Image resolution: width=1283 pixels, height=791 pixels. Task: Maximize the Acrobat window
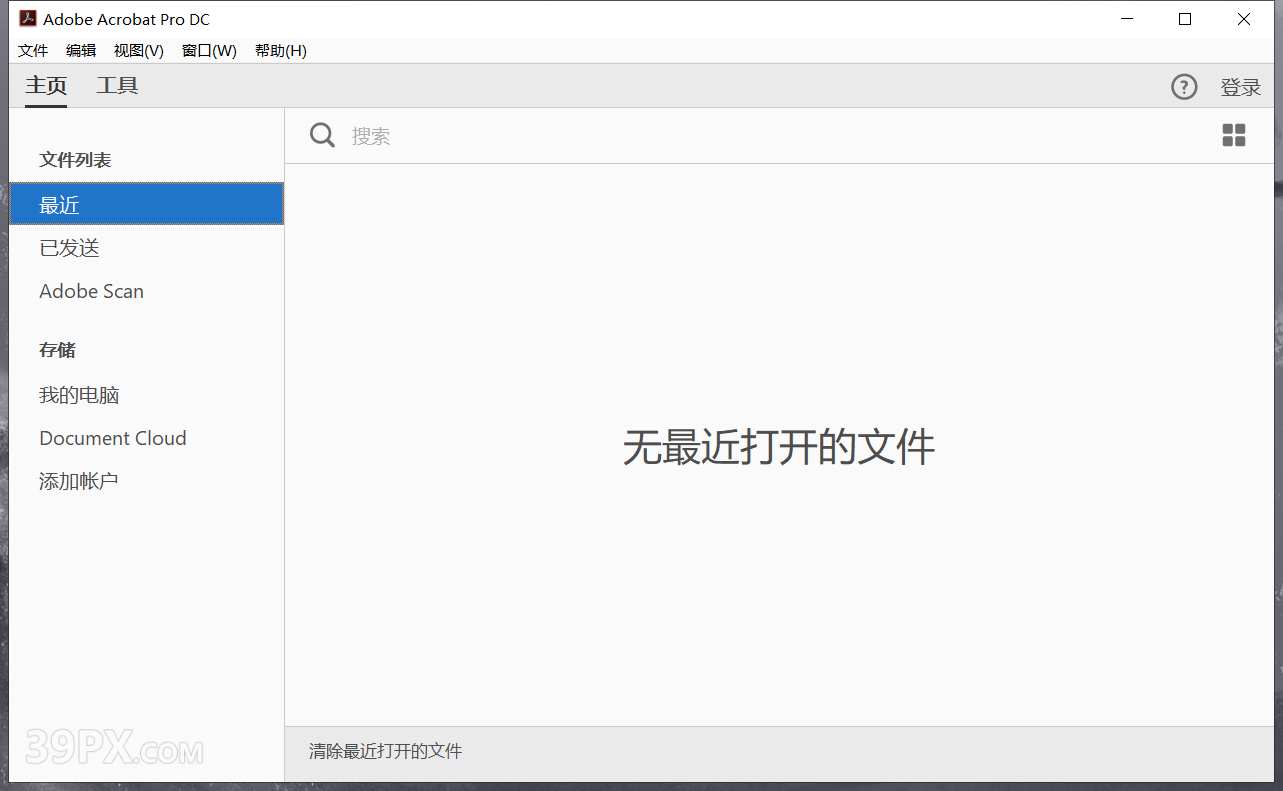click(x=1185, y=19)
